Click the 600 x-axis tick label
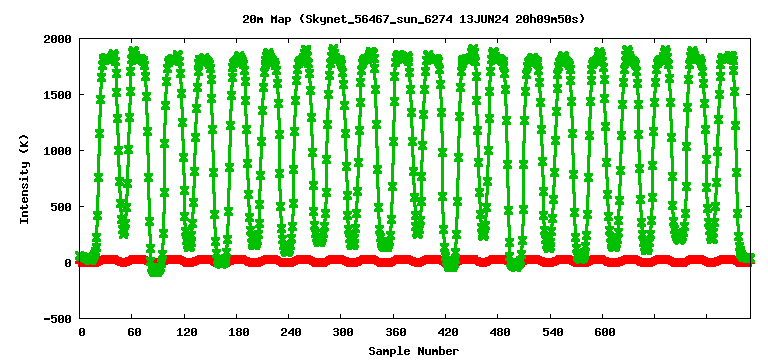Screen dimensions: 768x360 click(x=605, y=332)
